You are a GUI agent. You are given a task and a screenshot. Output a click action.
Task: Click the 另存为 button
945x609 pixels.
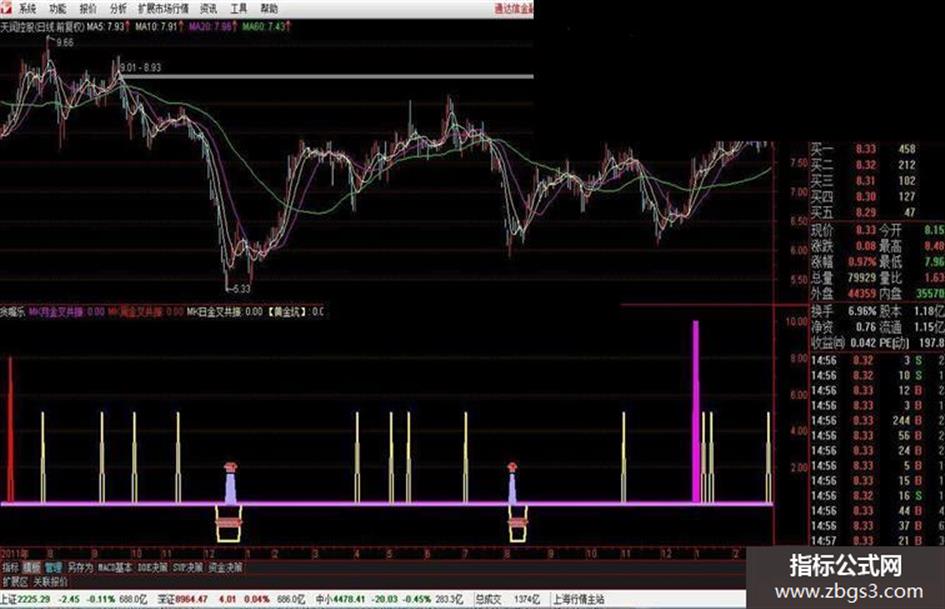click(80, 567)
